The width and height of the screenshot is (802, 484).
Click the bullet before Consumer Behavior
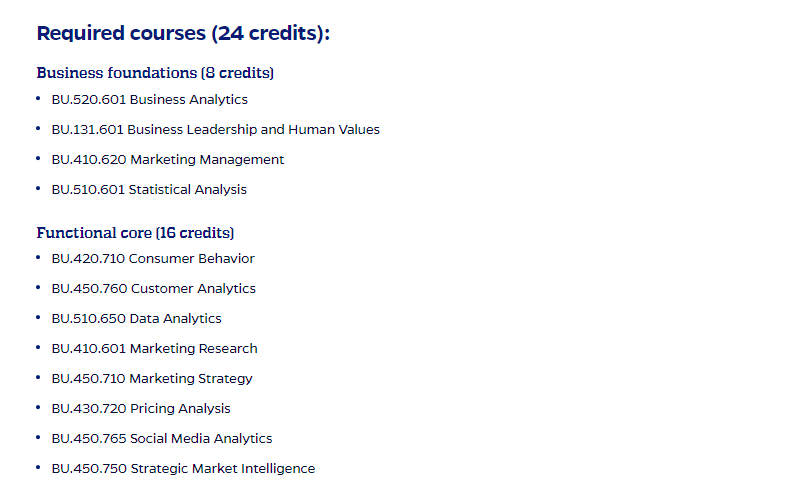(39, 257)
